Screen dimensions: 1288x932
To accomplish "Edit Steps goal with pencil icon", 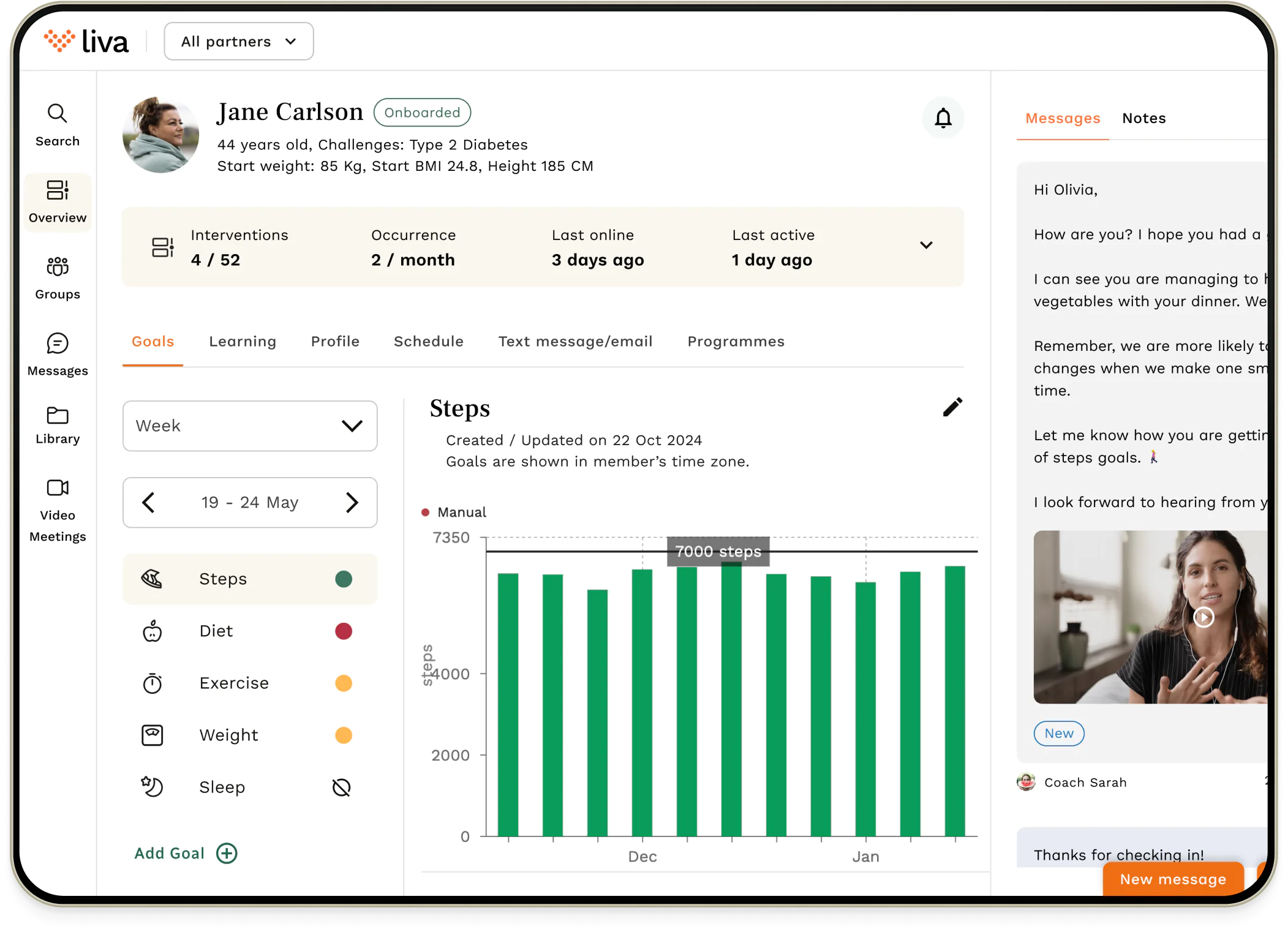I will point(952,407).
